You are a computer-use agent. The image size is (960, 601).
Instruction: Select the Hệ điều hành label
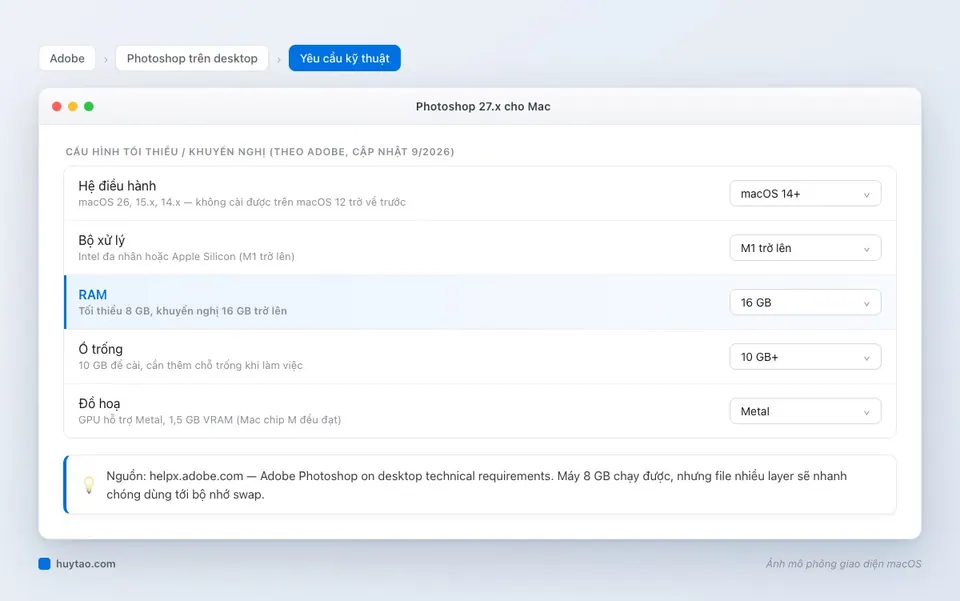point(117,186)
